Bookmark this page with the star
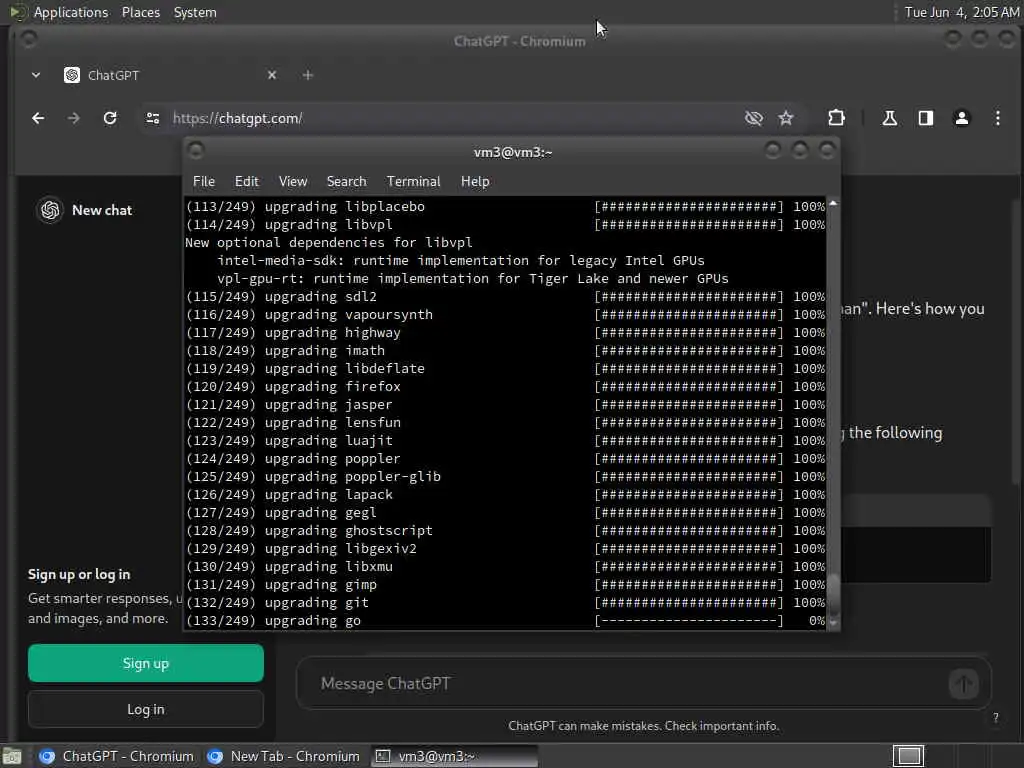The height and width of the screenshot is (768, 1024). click(786, 118)
